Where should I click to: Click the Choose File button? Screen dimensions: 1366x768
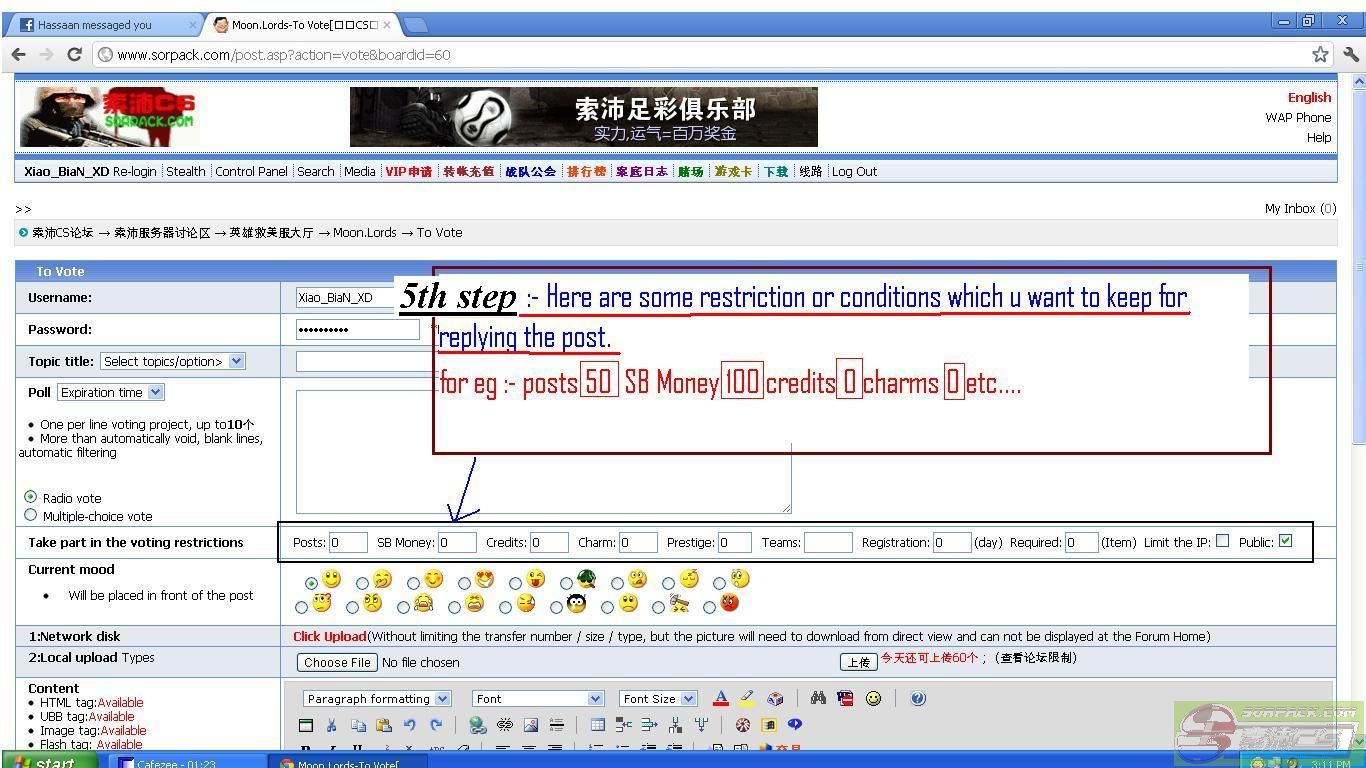[x=337, y=662]
